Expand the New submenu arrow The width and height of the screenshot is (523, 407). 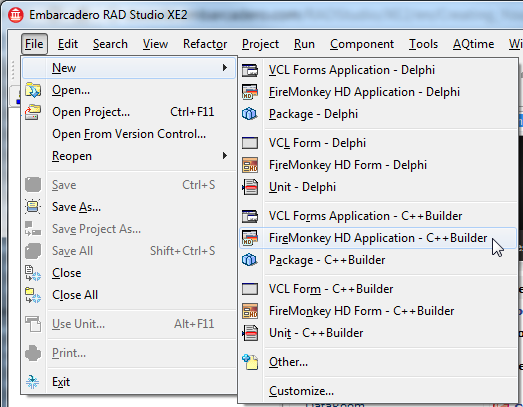click(x=225, y=68)
